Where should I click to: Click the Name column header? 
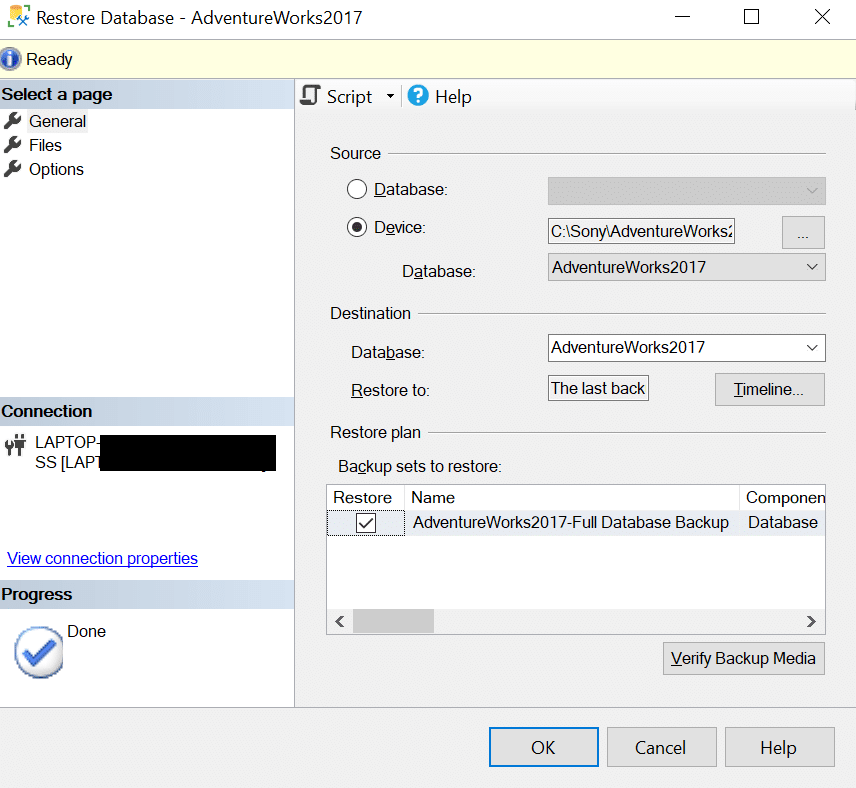pos(572,497)
